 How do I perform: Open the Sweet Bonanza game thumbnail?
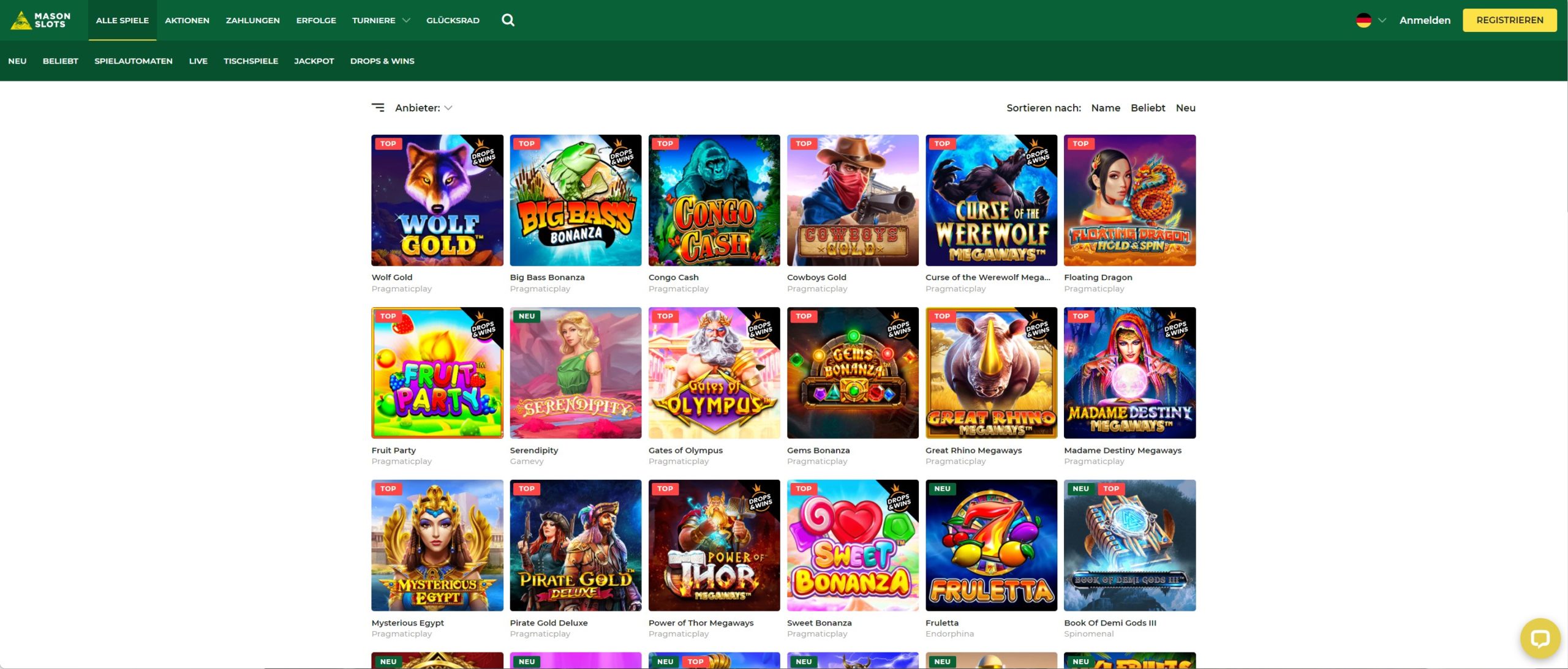coord(852,545)
